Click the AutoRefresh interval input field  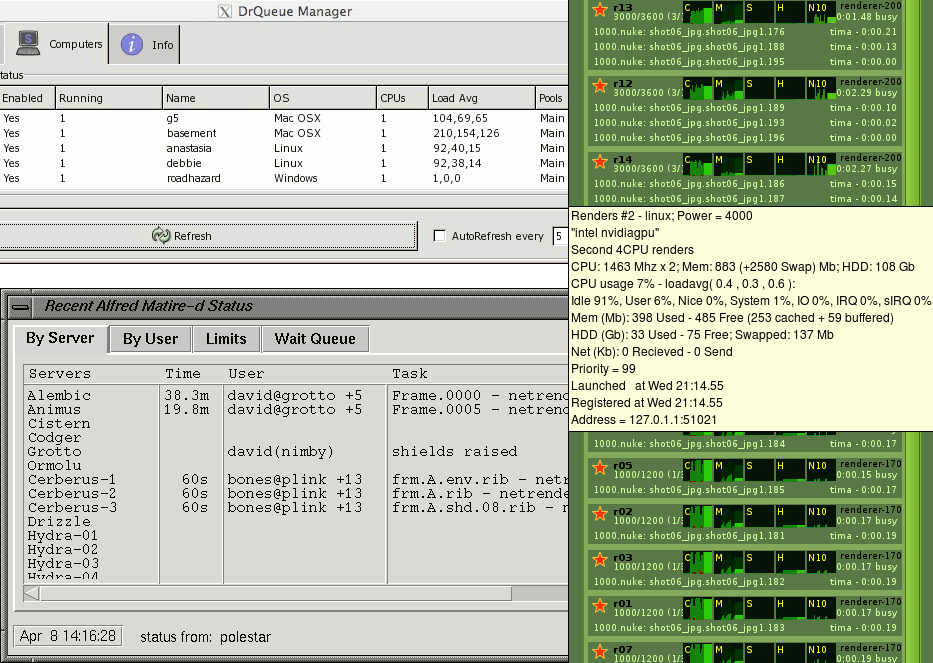[x=560, y=236]
